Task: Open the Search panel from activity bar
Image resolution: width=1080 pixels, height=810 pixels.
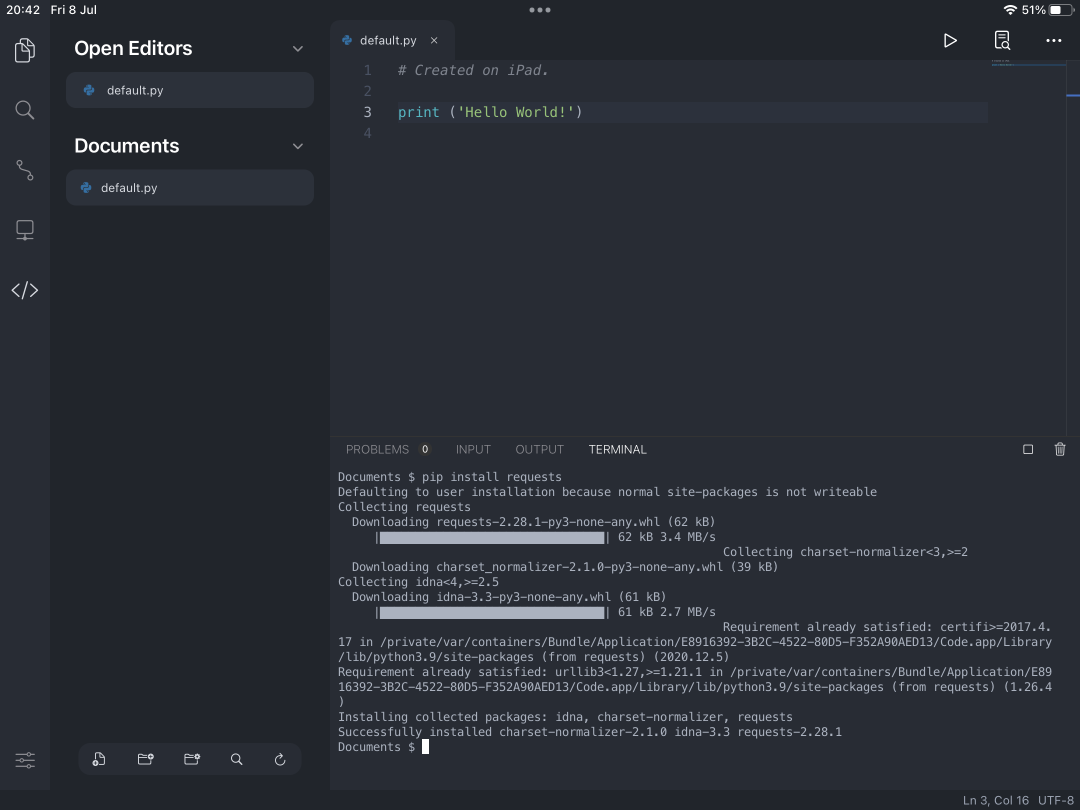Action: click(x=25, y=110)
